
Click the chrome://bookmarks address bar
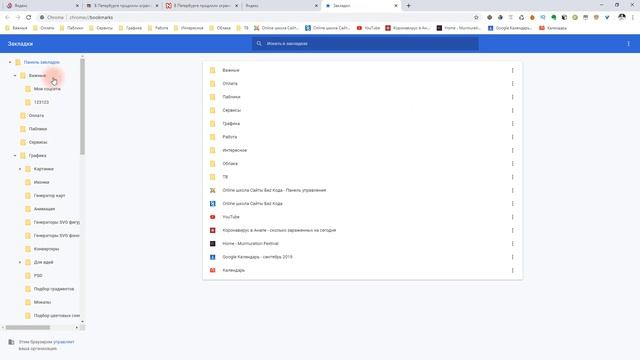pyautogui.click(x=257, y=18)
